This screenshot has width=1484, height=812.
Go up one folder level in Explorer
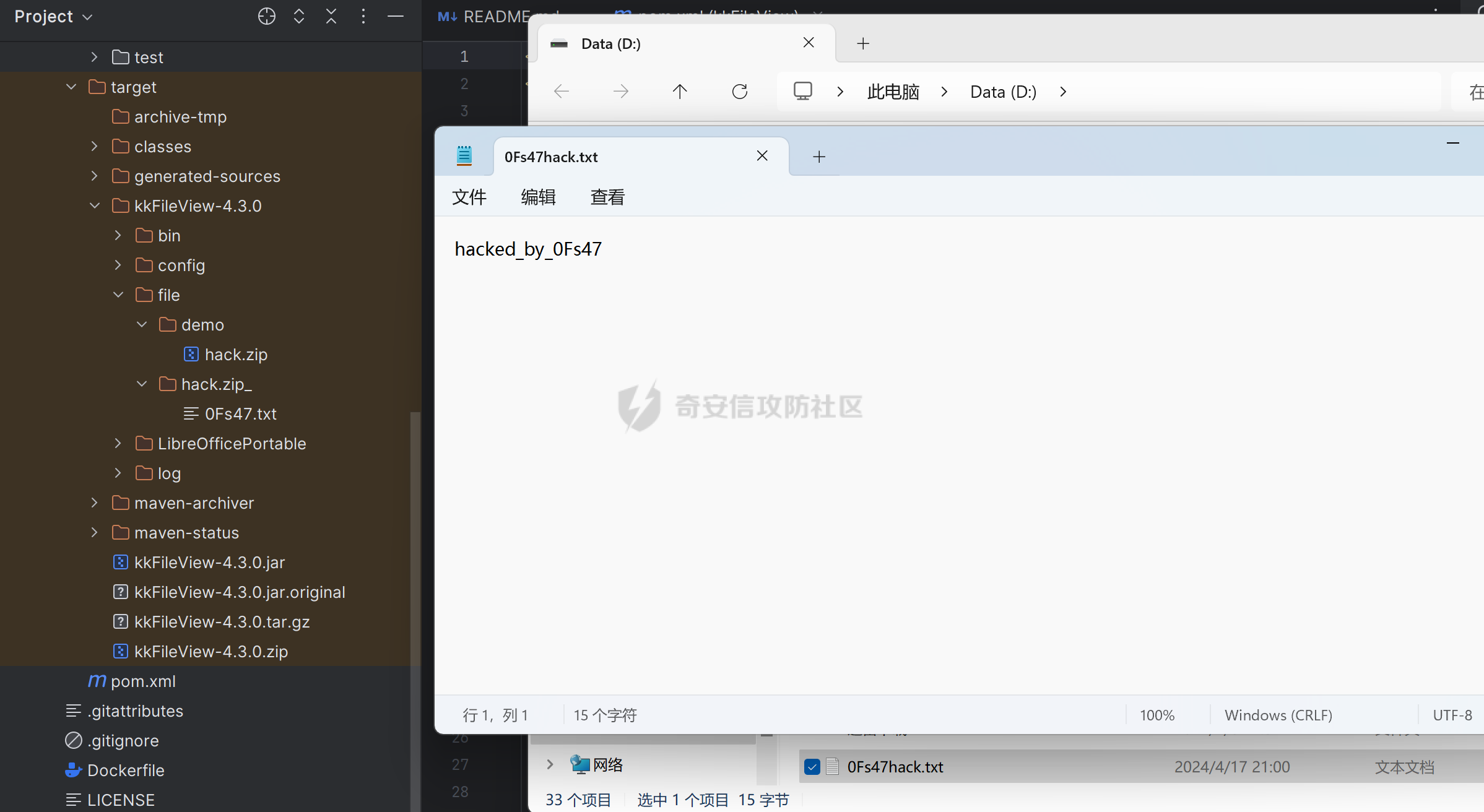point(680,92)
